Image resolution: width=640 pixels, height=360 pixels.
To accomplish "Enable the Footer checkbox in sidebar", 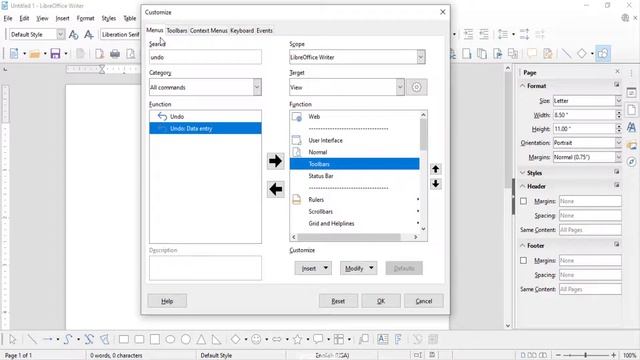I will click(523, 260).
